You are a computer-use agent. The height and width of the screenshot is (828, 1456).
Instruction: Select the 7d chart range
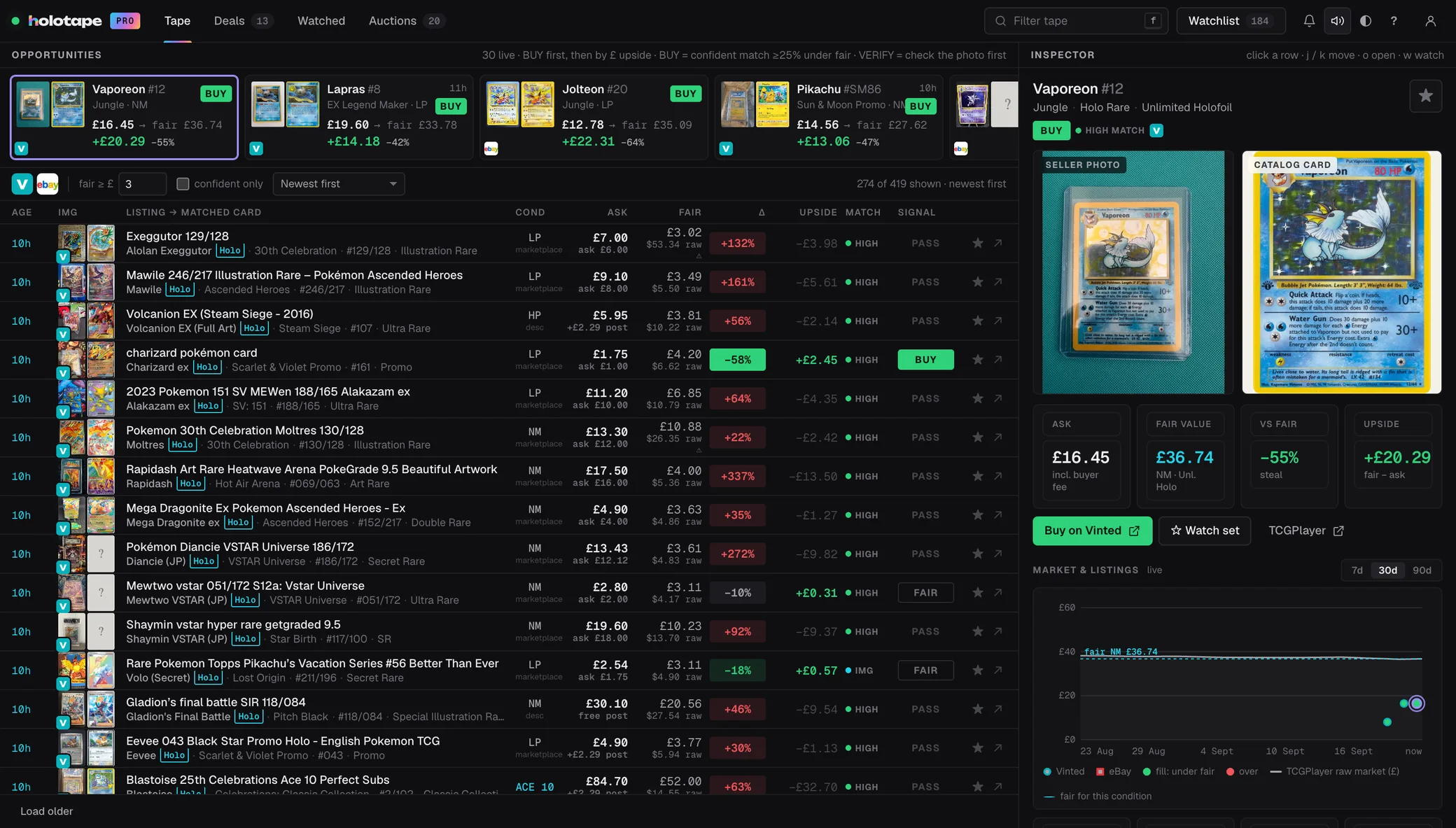[1357, 570]
